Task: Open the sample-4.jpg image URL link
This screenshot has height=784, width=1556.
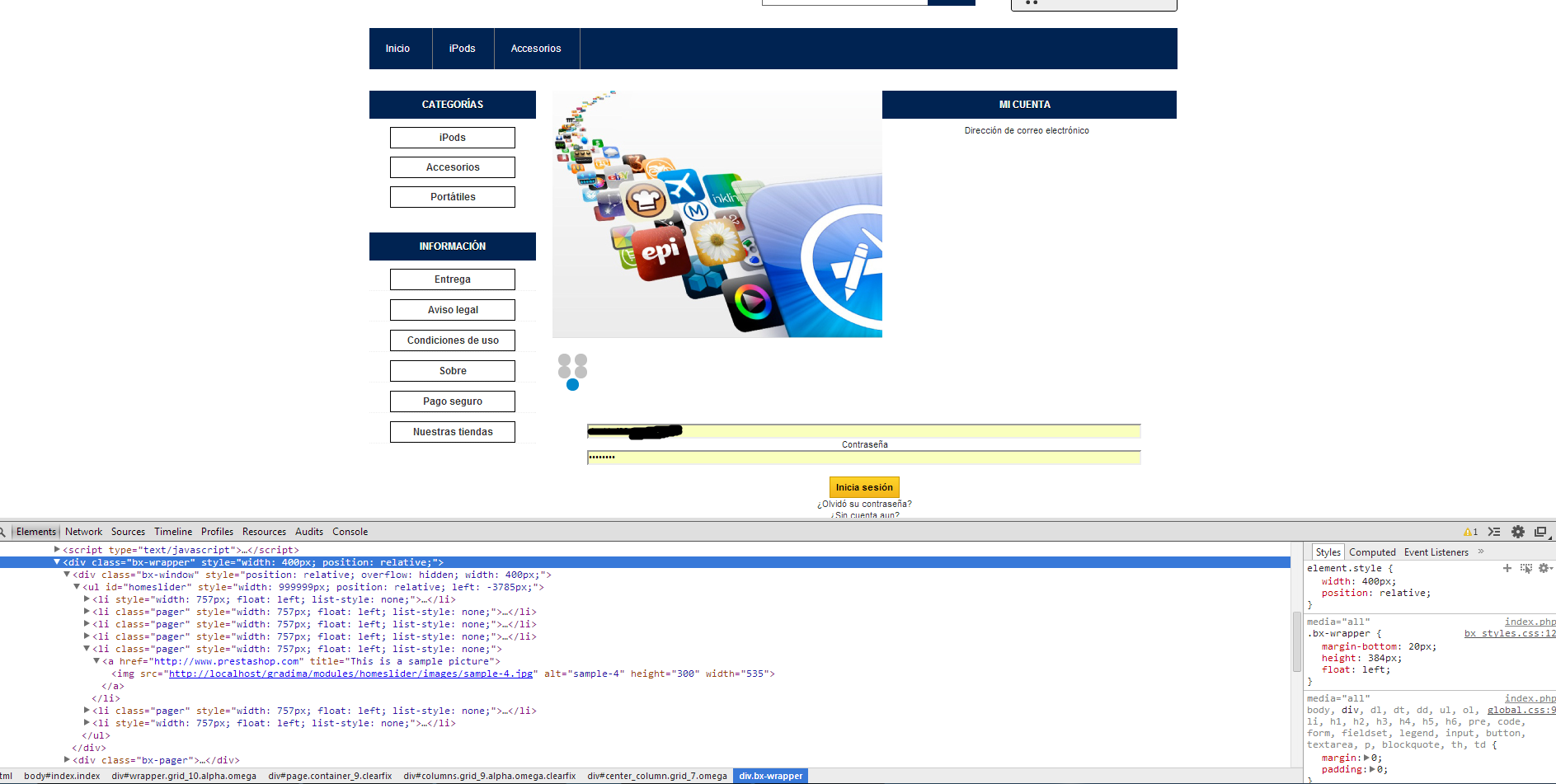Action: pos(351,674)
